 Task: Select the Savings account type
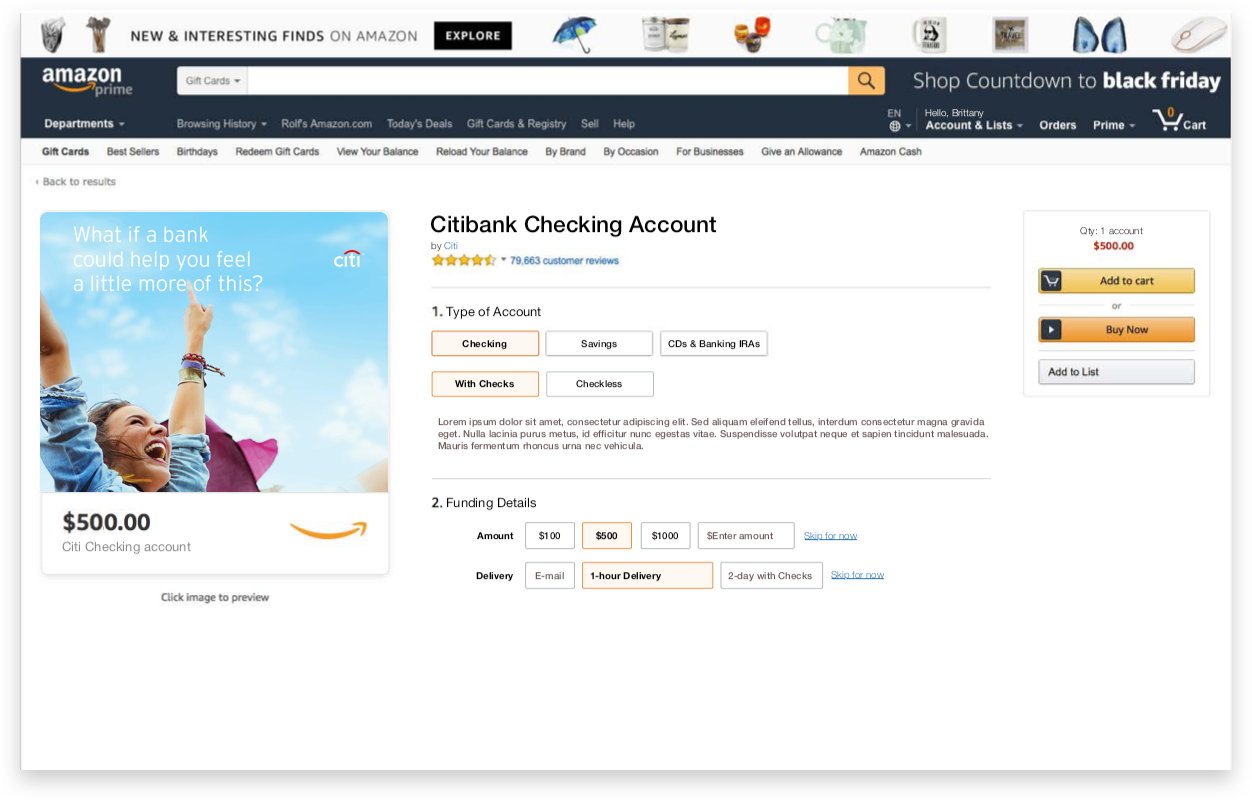599,344
